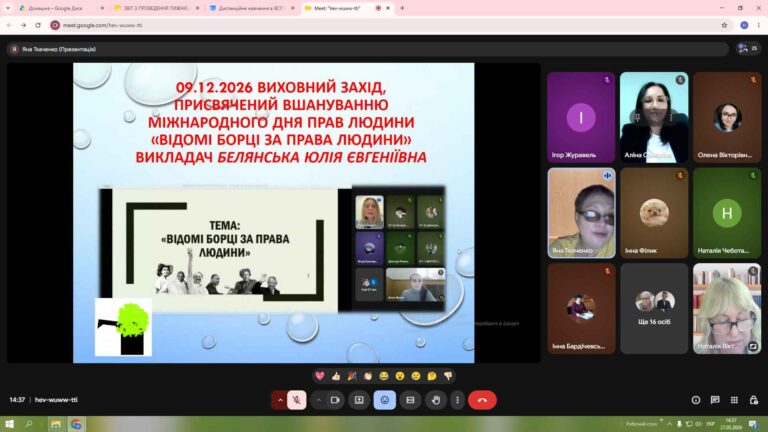768x432 pixels.
Task: Open the taskbar clock and calendar
Action: (x=731, y=424)
